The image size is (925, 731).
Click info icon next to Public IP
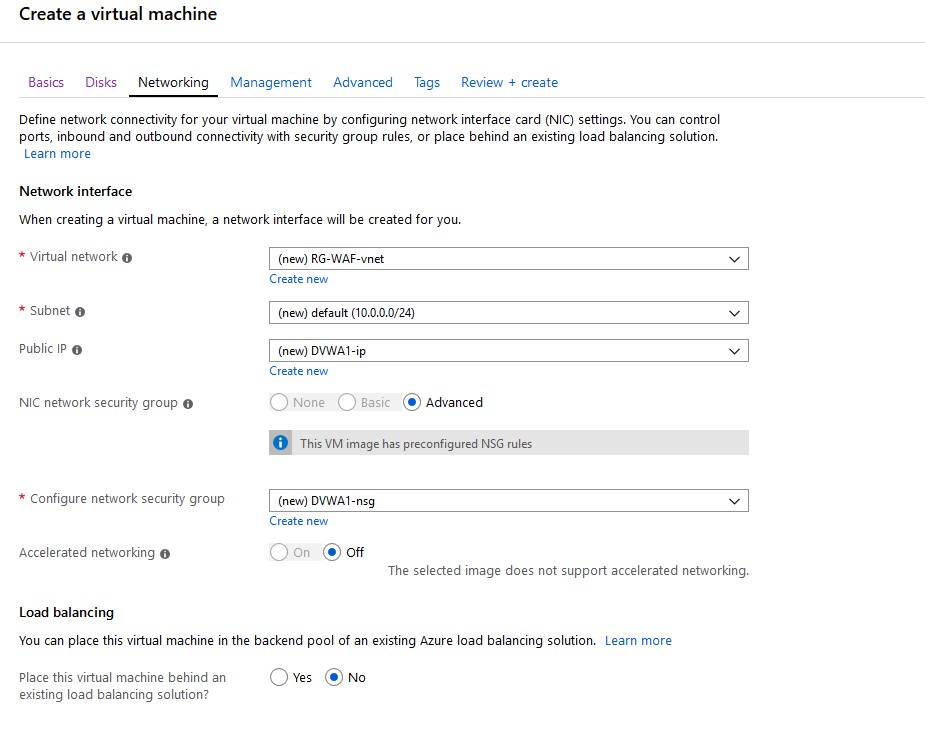[x=77, y=350]
